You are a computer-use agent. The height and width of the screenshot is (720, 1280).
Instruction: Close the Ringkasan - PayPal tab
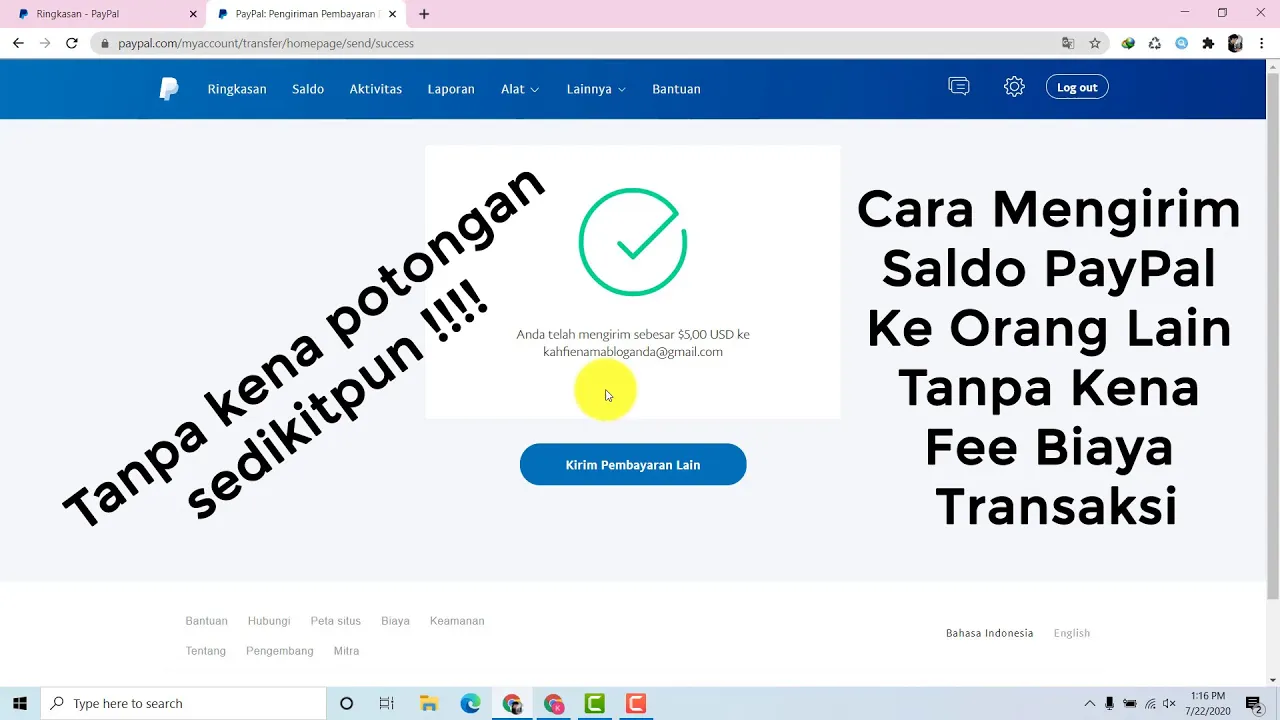pyautogui.click(x=193, y=14)
